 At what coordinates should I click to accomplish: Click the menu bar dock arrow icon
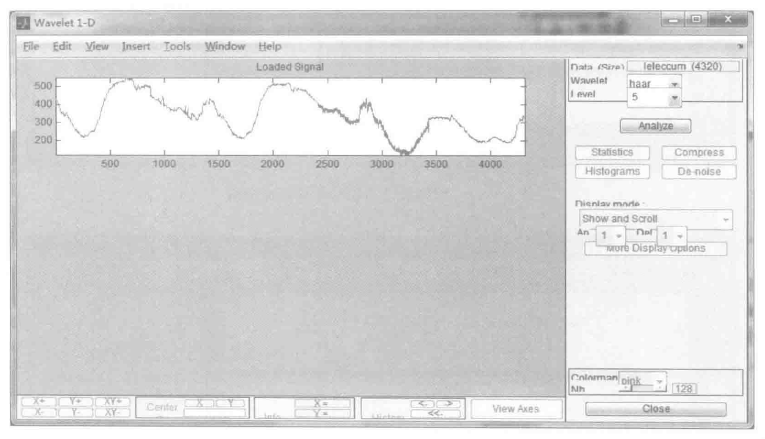(x=740, y=46)
